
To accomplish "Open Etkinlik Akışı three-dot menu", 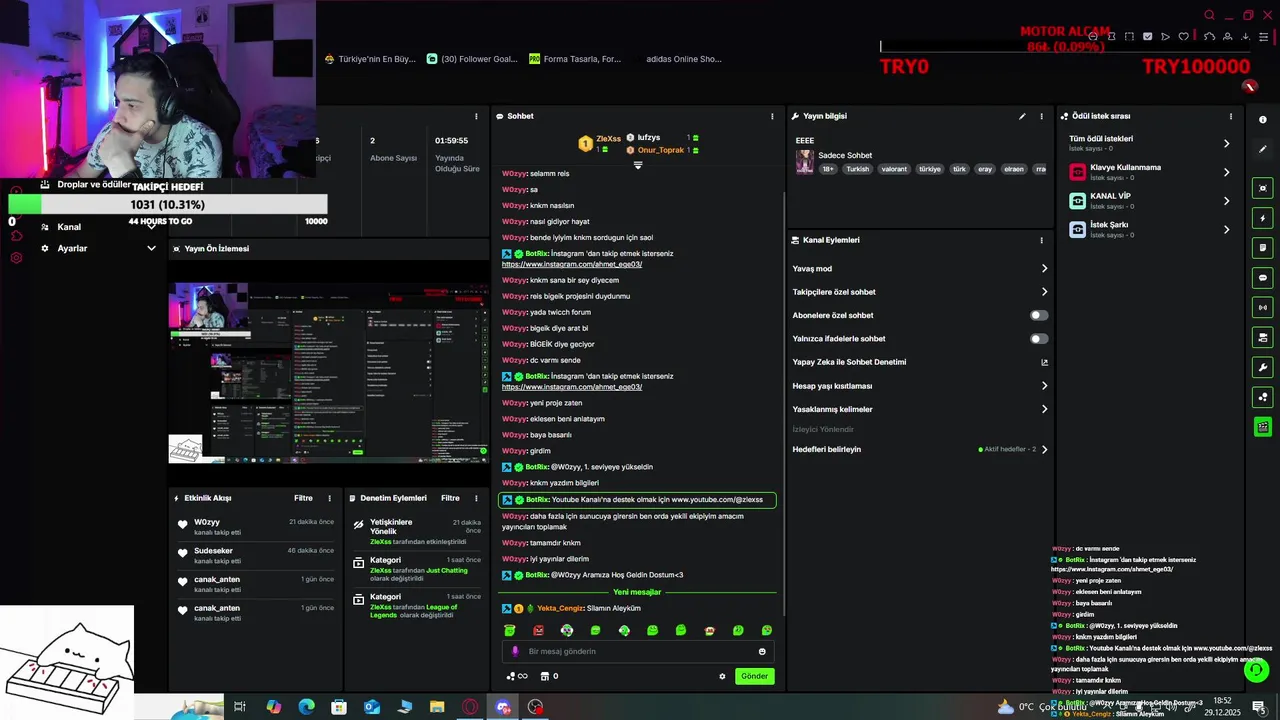I will pyautogui.click(x=329, y=498).
